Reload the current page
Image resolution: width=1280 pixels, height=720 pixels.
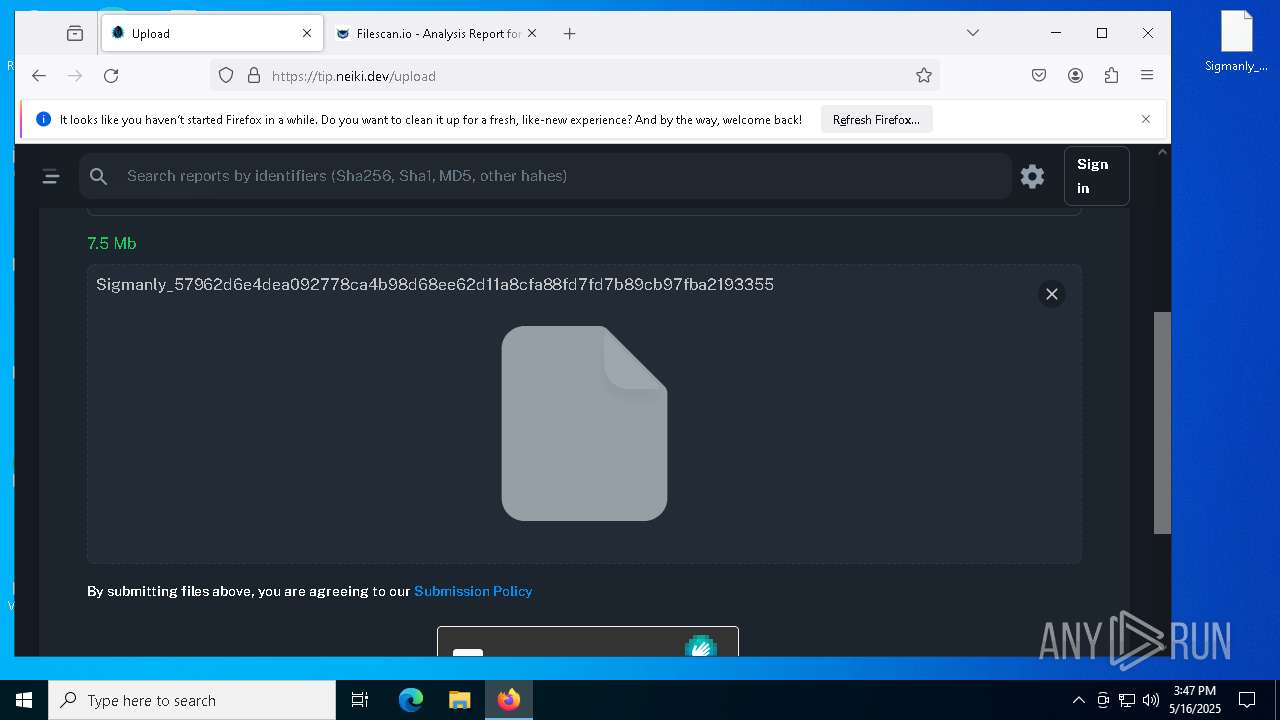pyautogui.click(x=111, y=75)
